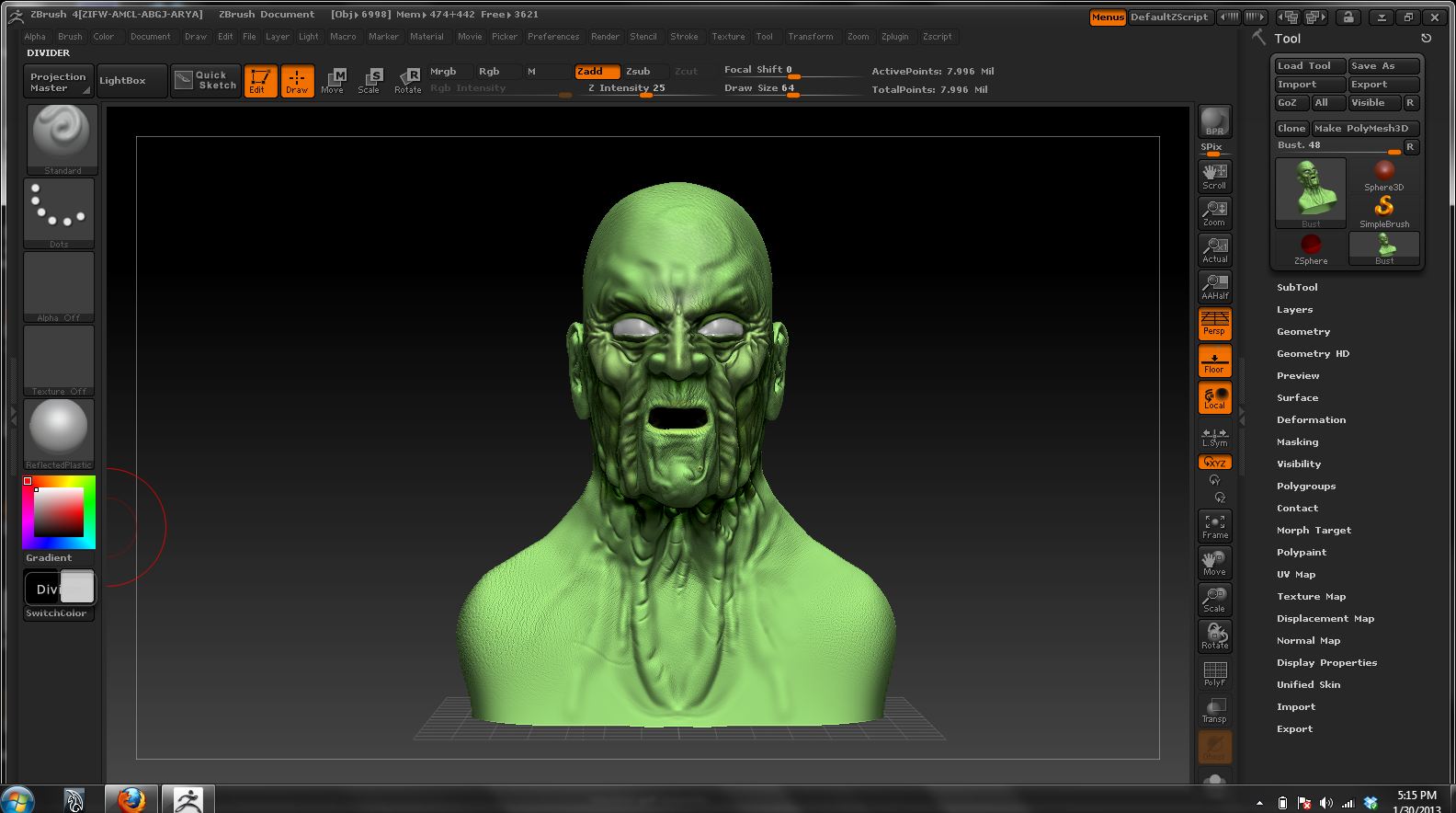Open the Zplugin menu

click(894, 37)
